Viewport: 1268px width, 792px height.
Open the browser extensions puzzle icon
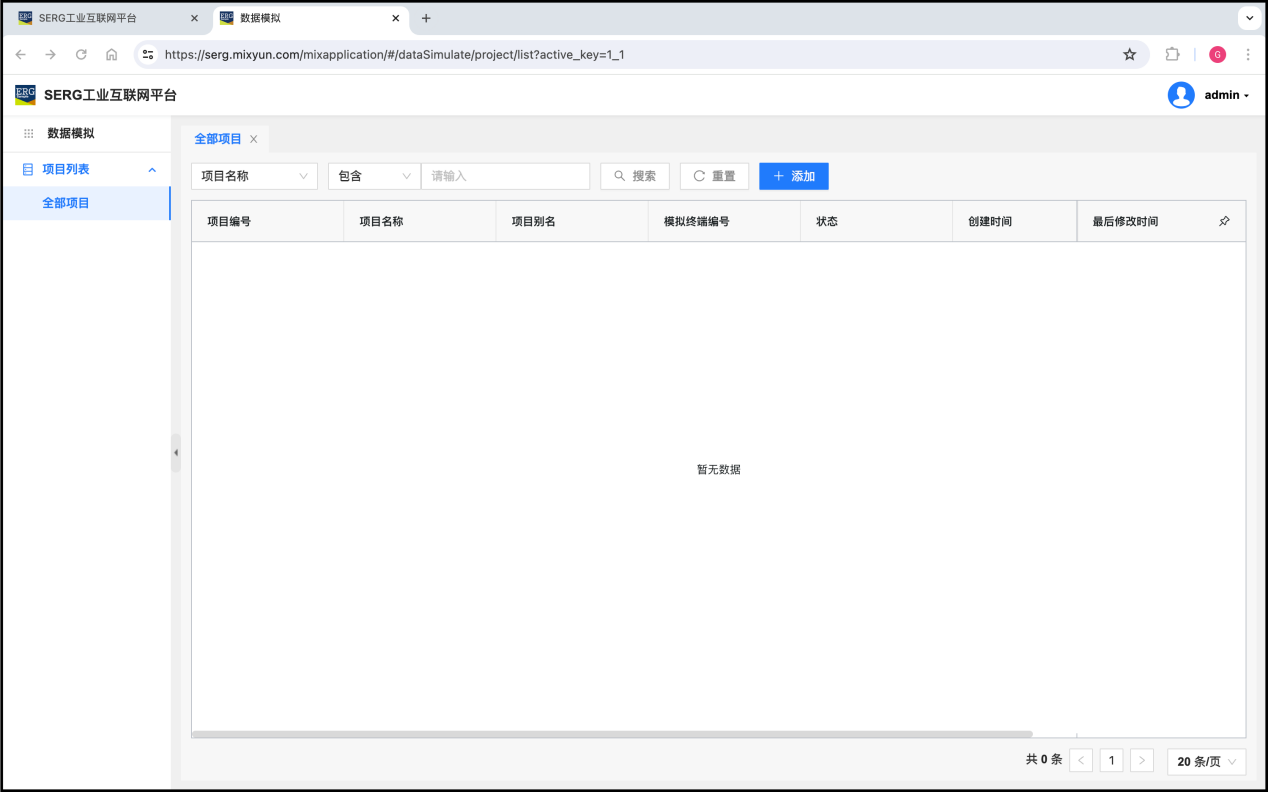[1173, 55]
